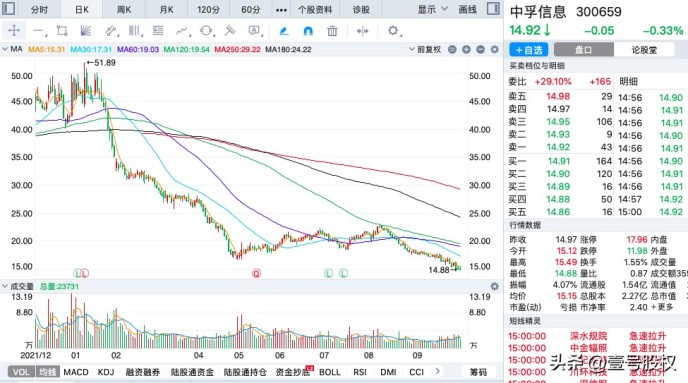688x383 pixels.
Task: Expand the 显示 dropdown
Action: click(x=432, y=9)
